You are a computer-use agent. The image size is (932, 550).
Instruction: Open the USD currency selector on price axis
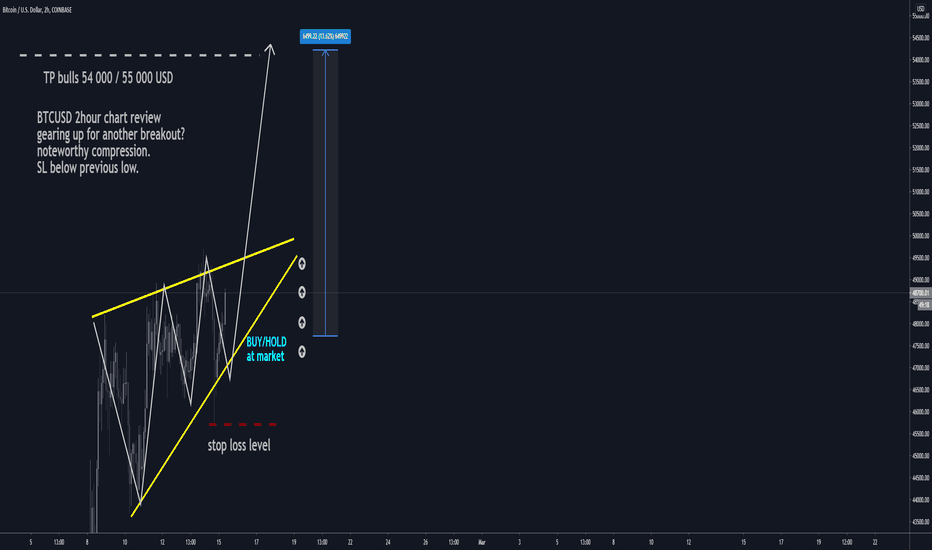921,9
